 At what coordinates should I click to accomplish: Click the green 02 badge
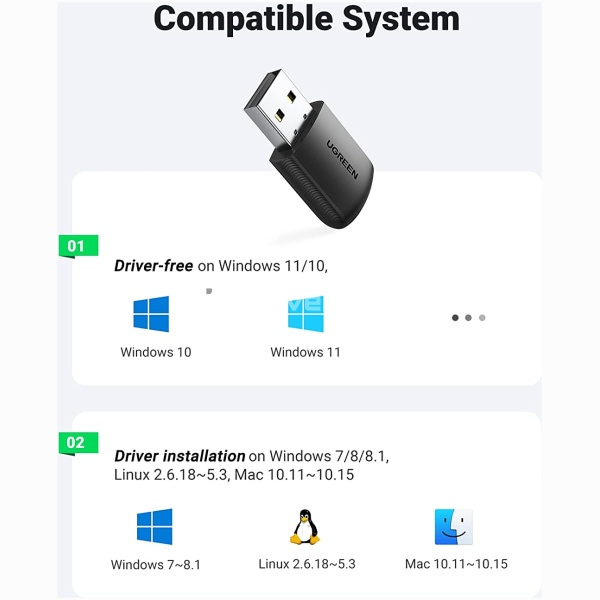(78, 443)
